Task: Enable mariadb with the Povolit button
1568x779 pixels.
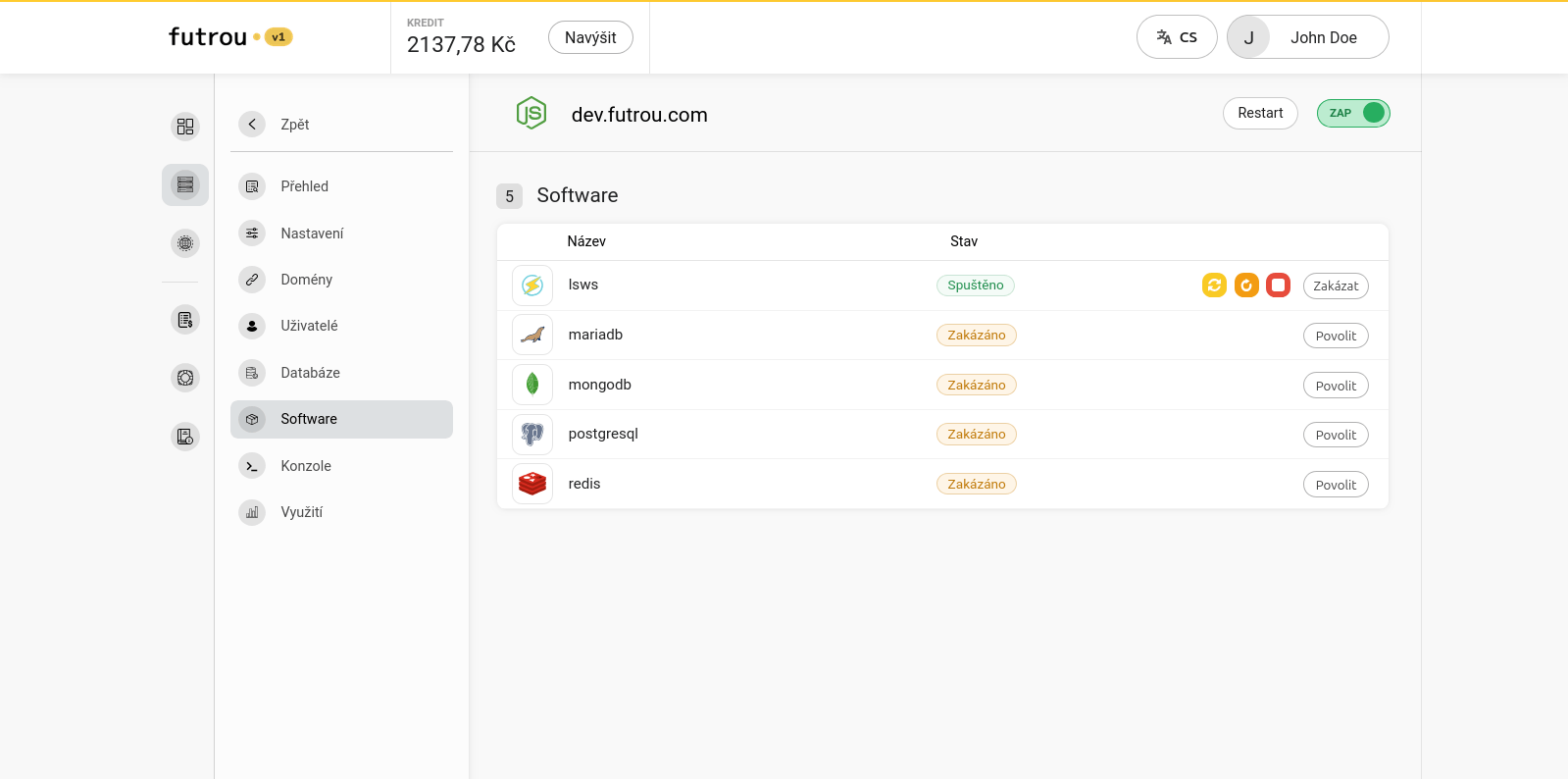Action: [1336, 336]
